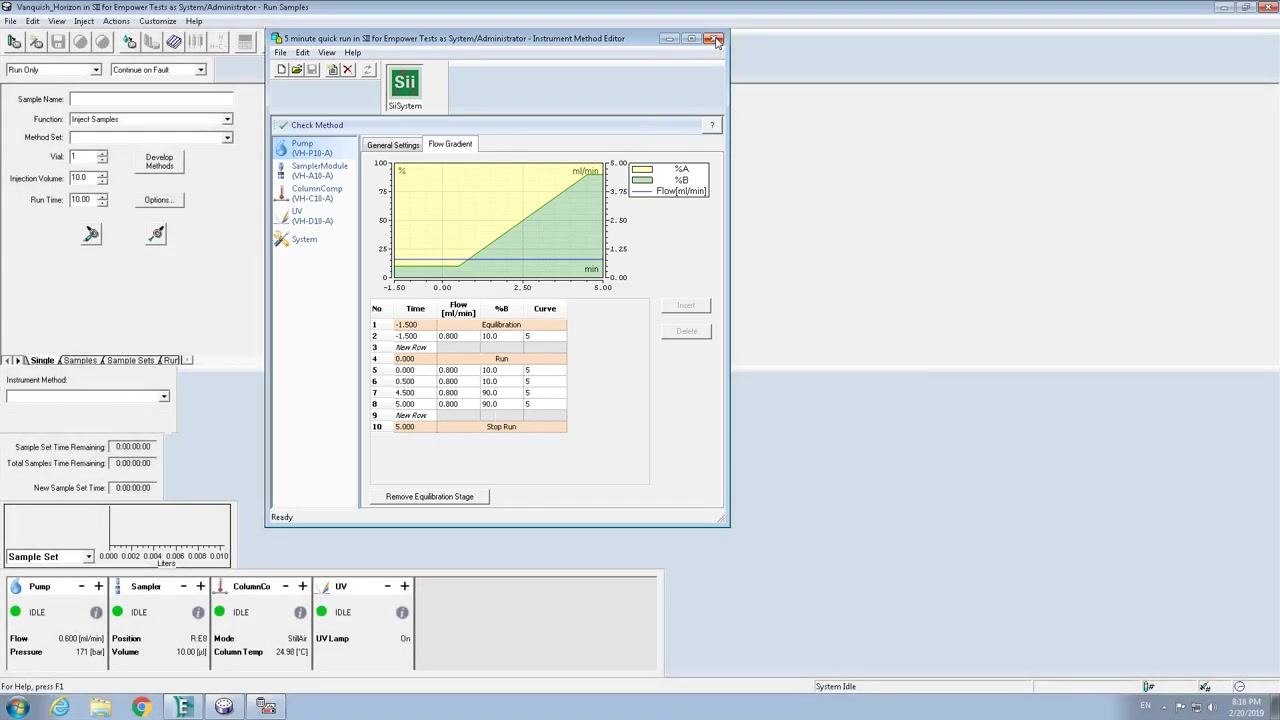Open System tools item in the sidebar

pyautogui.click(x=296, y=240)
